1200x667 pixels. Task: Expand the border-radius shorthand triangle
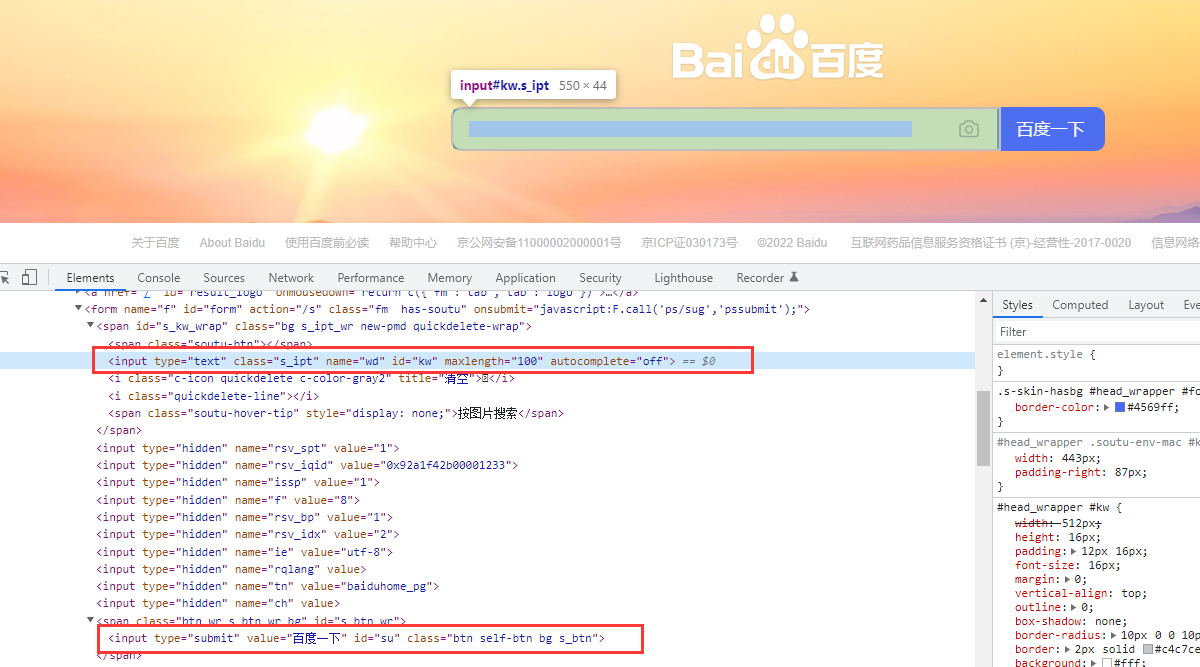tap(1114, 635)
